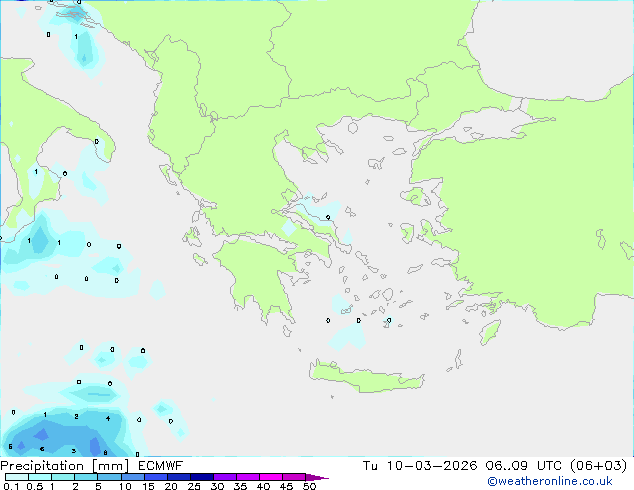Image resolution: width=634 pixels, height=490 pixels.
Task: Click the precipitation value '3' on the map
Action: pyautogui.click(x=74, y=451)
